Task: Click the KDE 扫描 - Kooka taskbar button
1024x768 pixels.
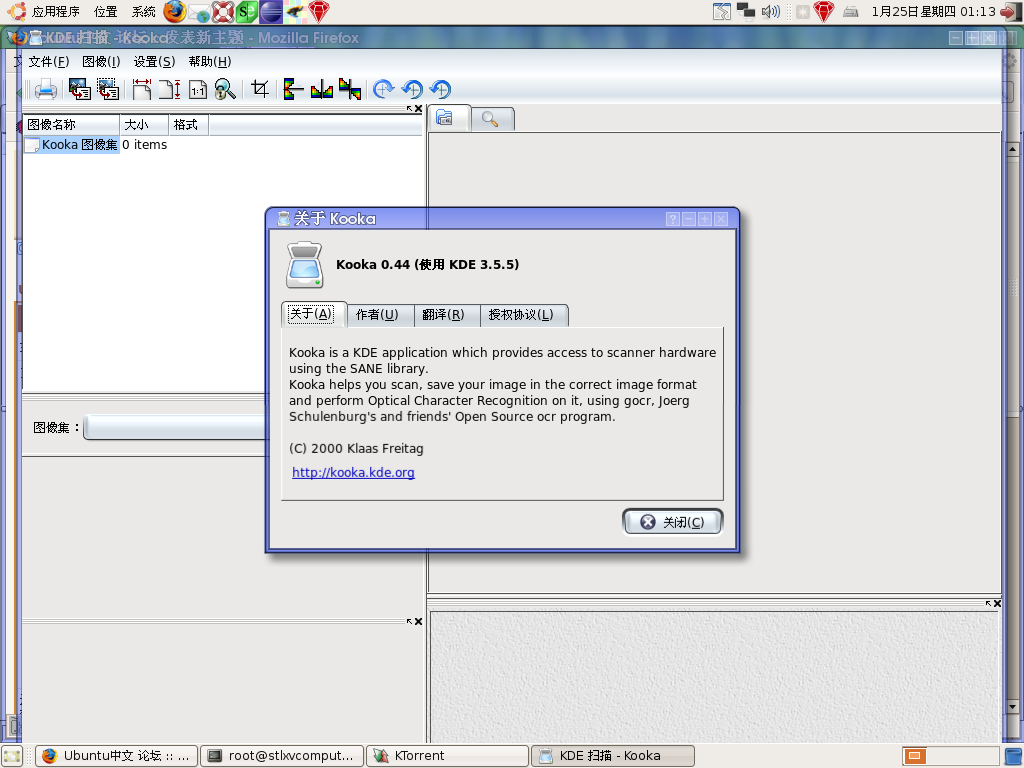Action: tap(613, 756)
